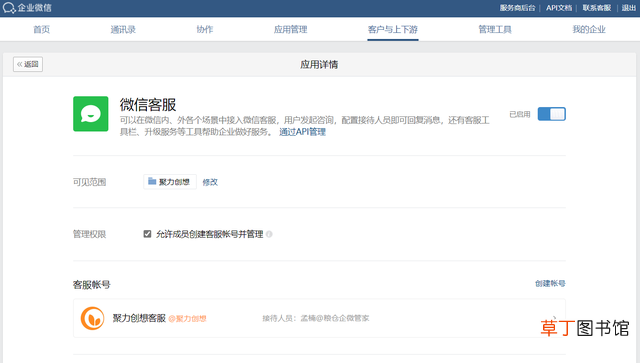640x363 pixels.
Task: Switch to the 协作 tab
Action: pyautogui.click(x=204, y=29)
